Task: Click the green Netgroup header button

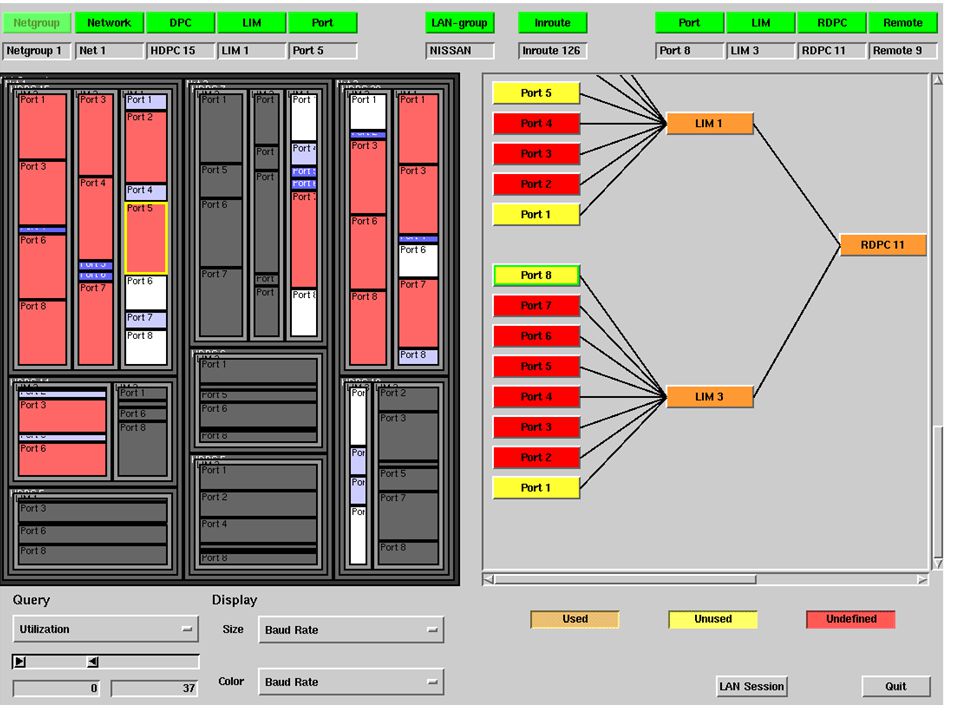Action: 37,23
